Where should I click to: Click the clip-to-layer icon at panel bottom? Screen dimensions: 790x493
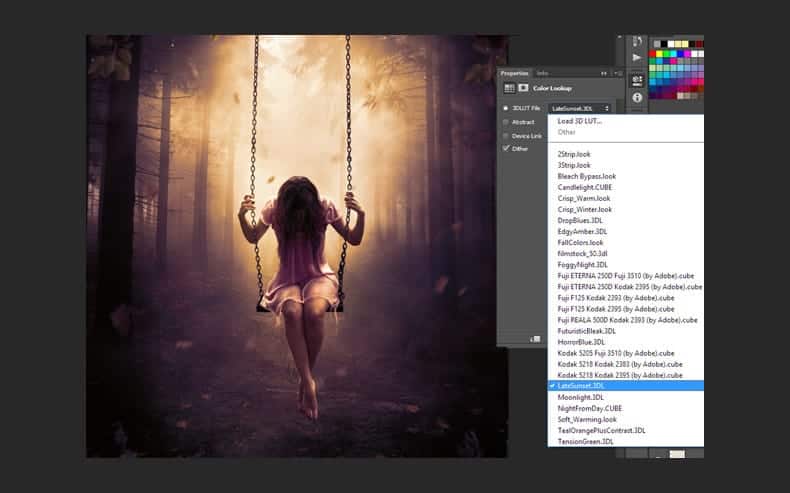535,339
